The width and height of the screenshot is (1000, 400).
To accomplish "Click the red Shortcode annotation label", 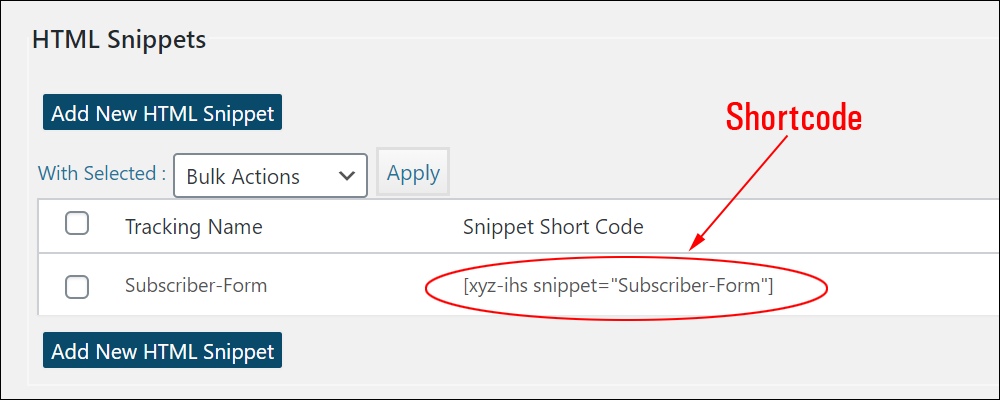I will tap(794, 117).
